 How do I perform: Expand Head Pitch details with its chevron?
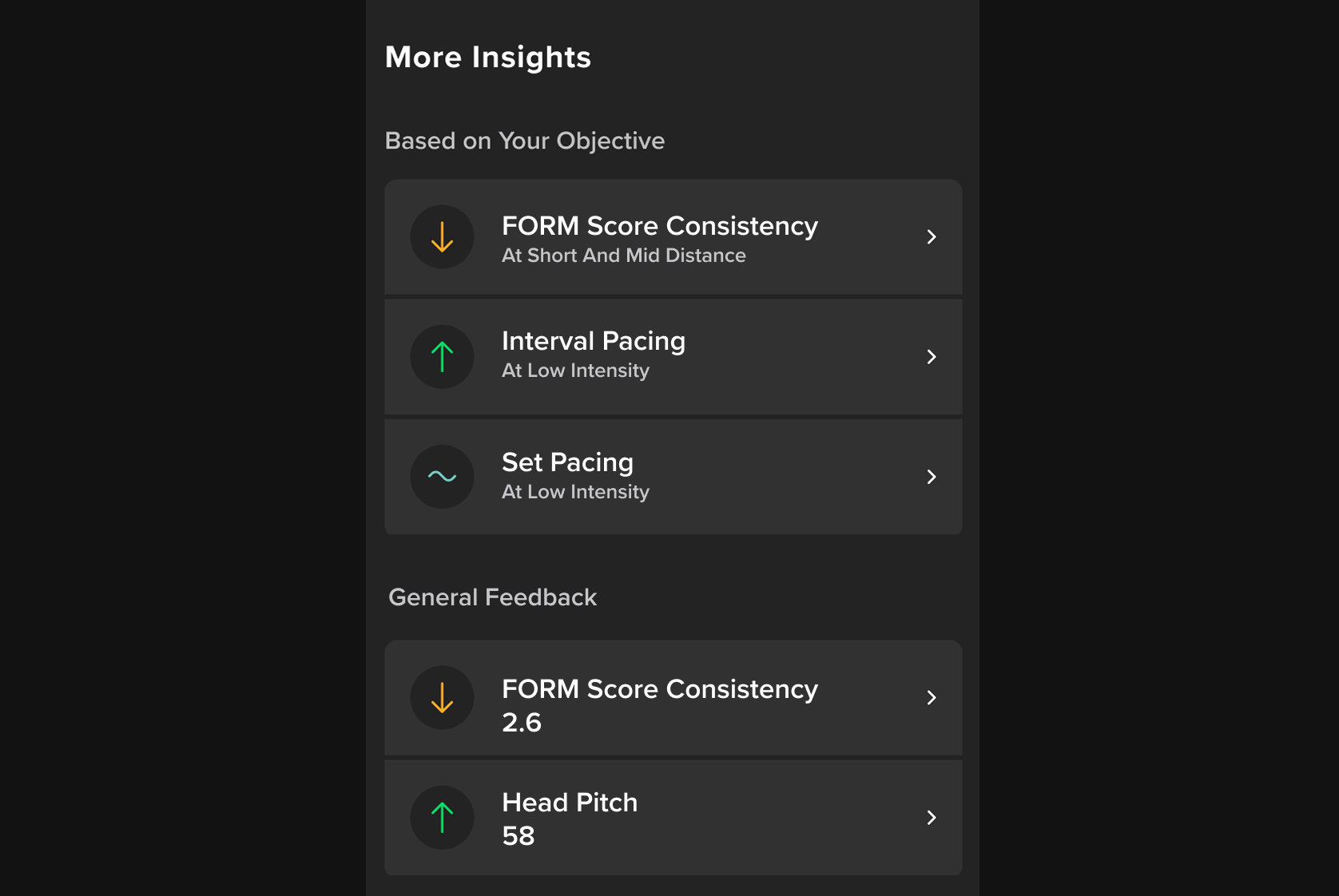point(932,818)
